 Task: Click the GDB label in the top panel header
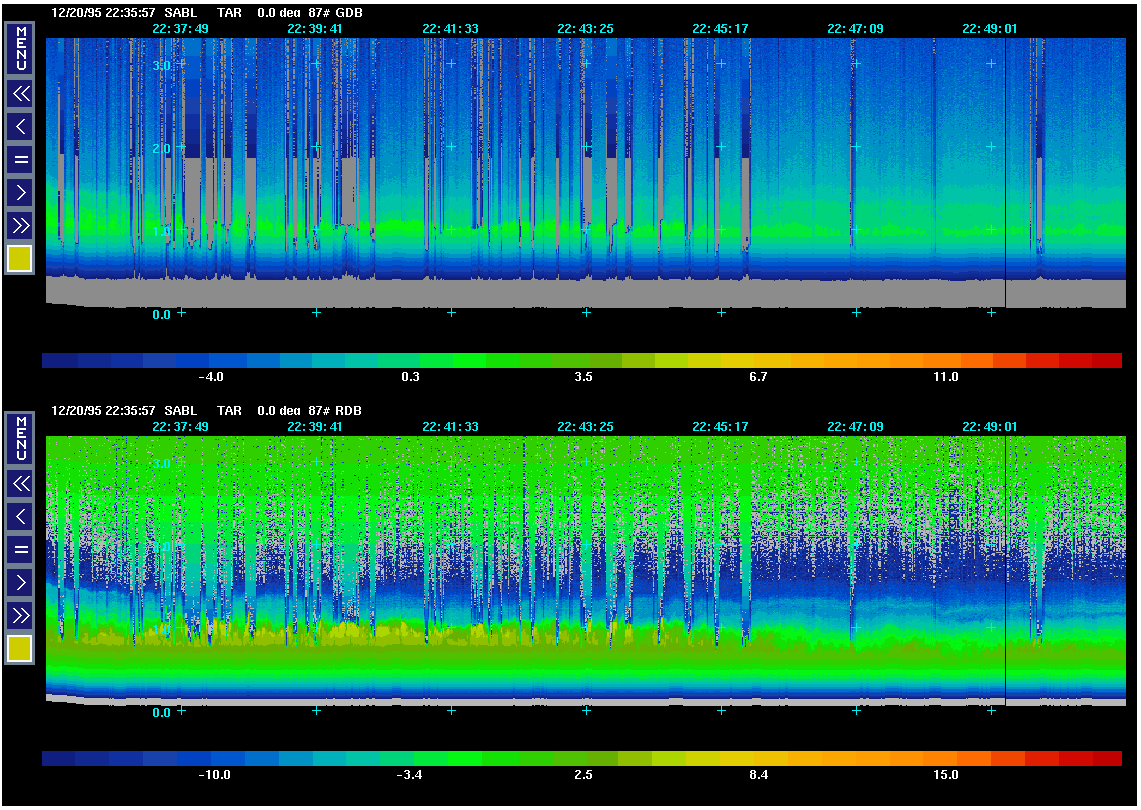click(349, 13)
